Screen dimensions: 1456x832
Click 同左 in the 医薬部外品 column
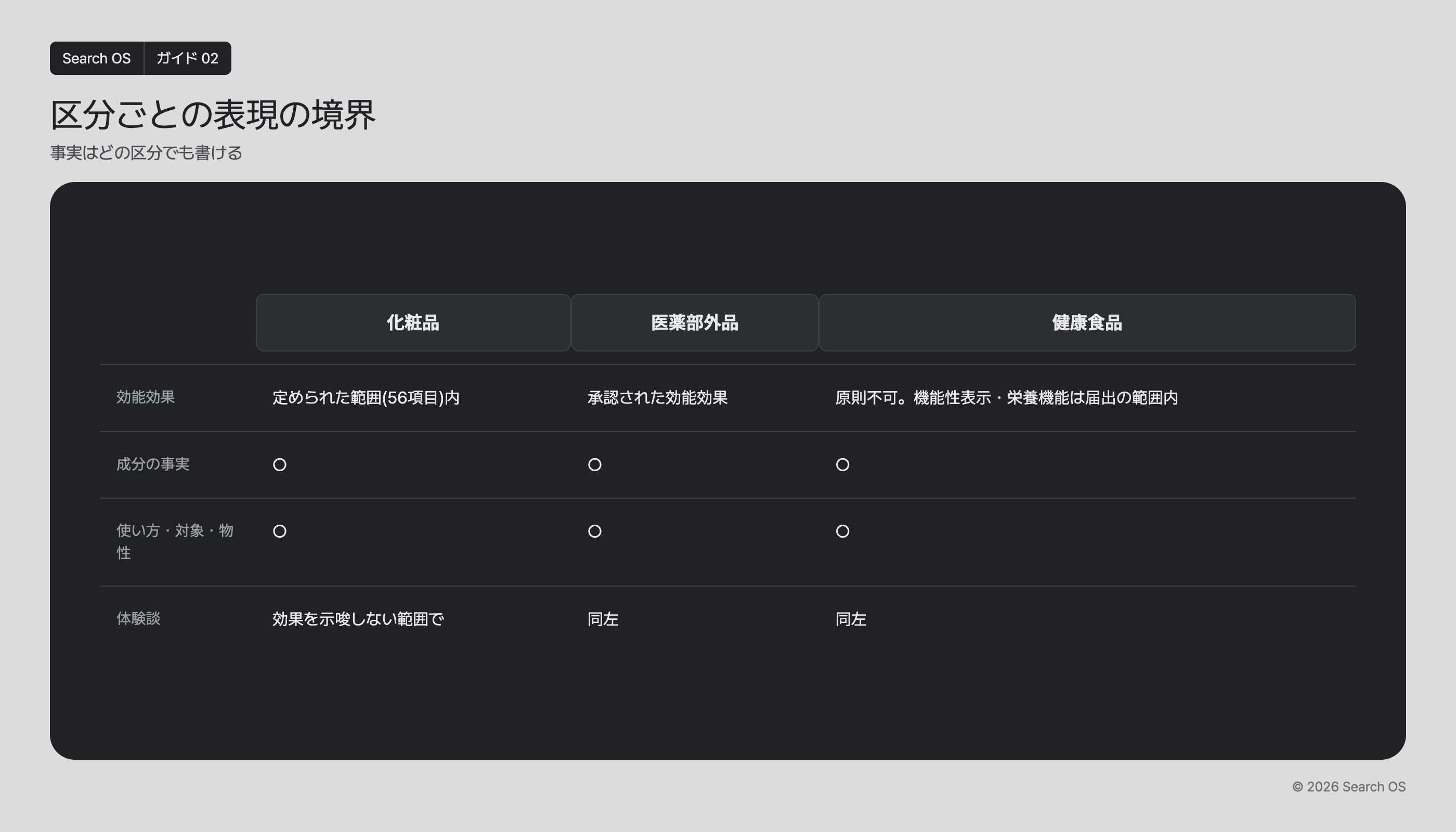click(x=603, y=619)
